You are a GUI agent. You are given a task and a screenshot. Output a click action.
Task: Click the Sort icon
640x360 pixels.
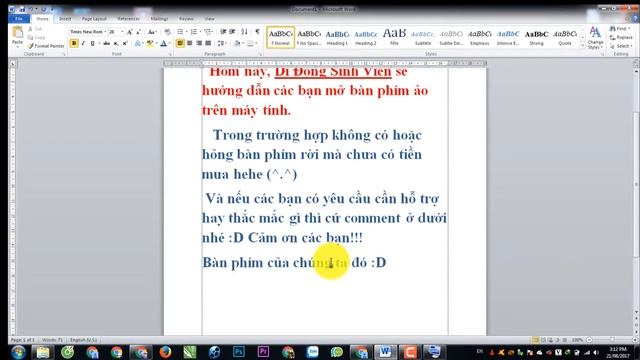tap(244, 32)
